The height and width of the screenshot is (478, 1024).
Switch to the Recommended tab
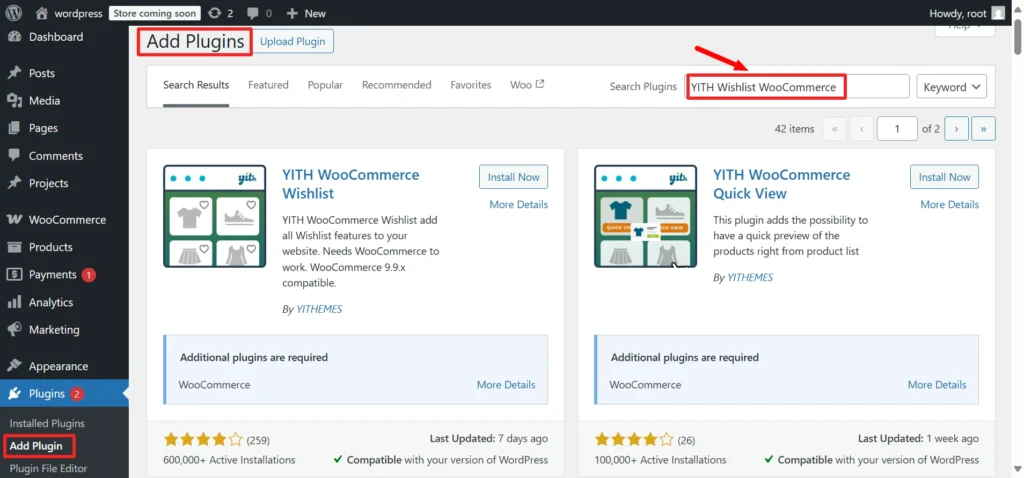[396, 85]
